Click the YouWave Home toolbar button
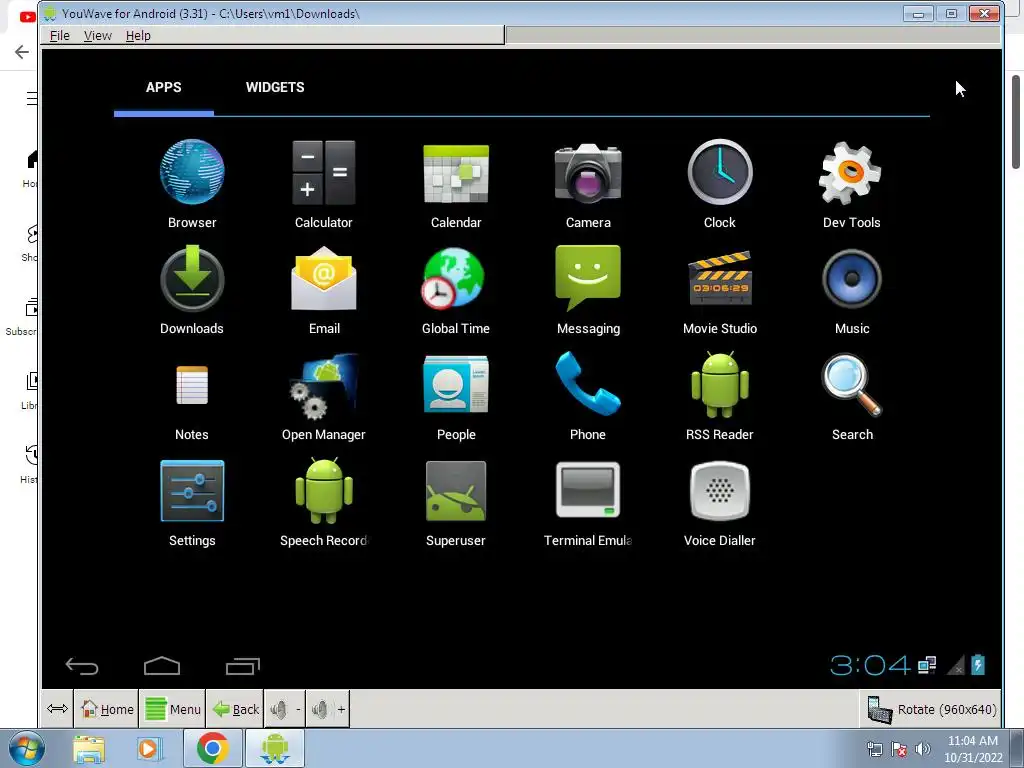1024x768 pixels. coord(106,709)
